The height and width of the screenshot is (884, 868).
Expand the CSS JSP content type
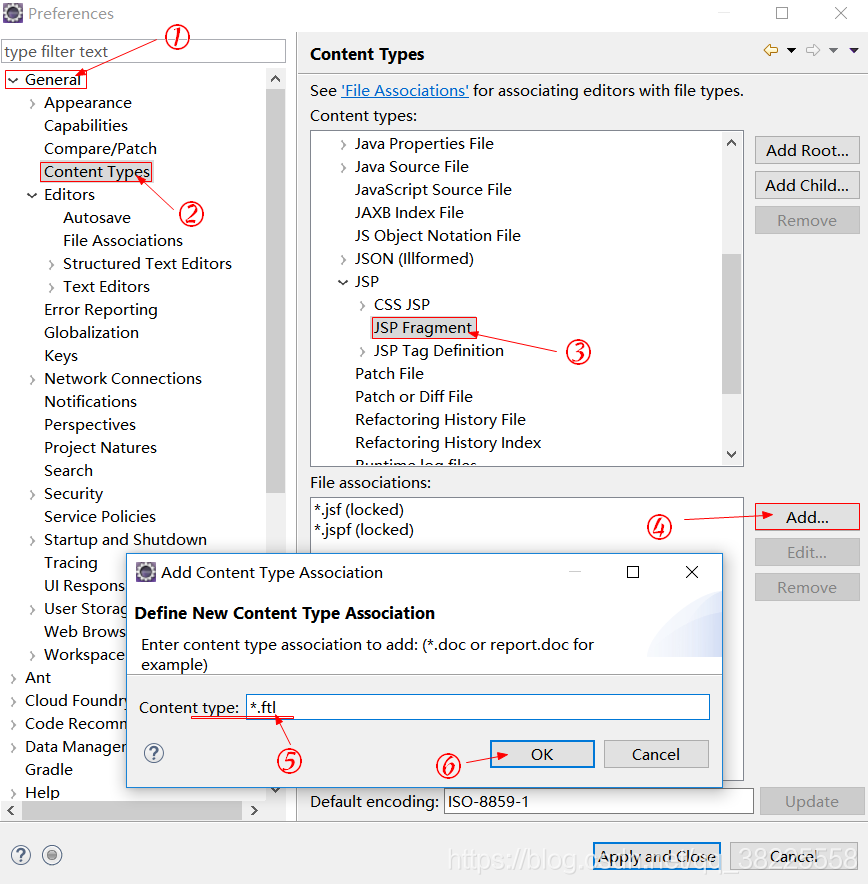pos(362,306)
